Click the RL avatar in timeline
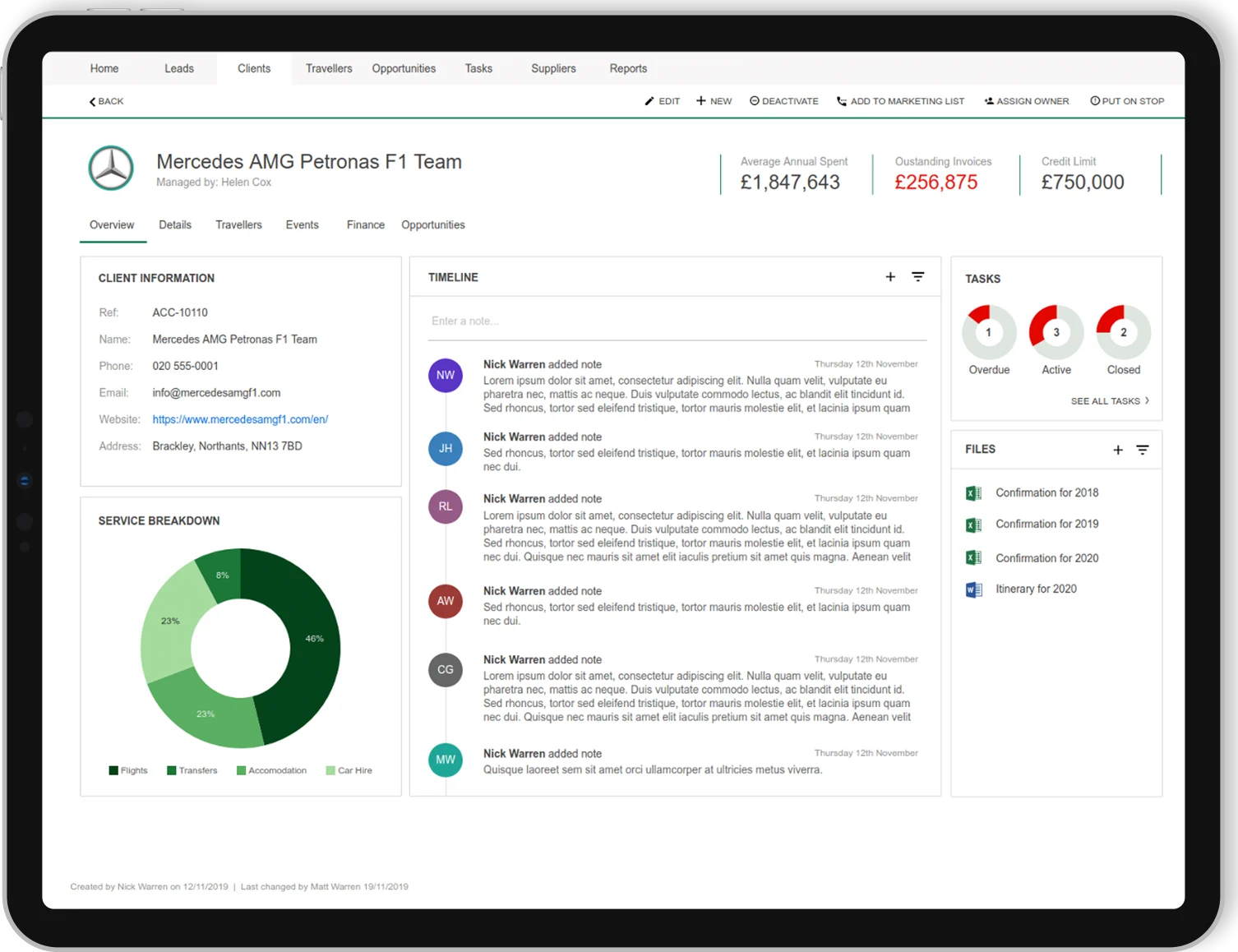1238x952 pixels. tap(446, 506)
